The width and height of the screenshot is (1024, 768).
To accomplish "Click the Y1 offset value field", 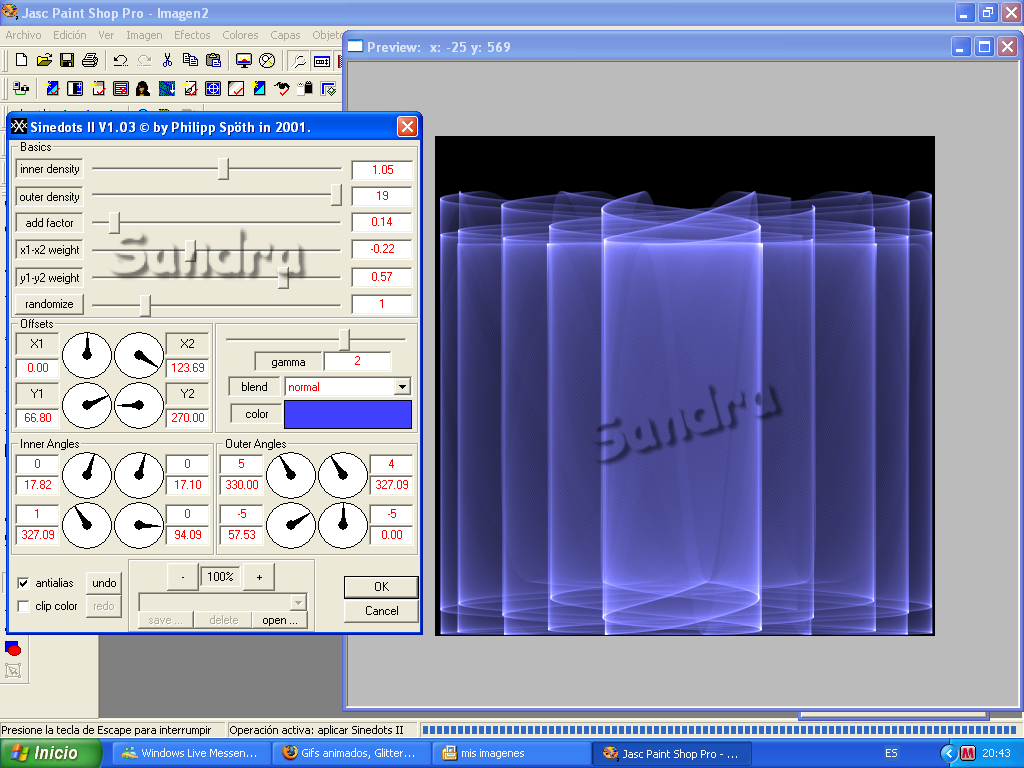I will coord(37,417).
